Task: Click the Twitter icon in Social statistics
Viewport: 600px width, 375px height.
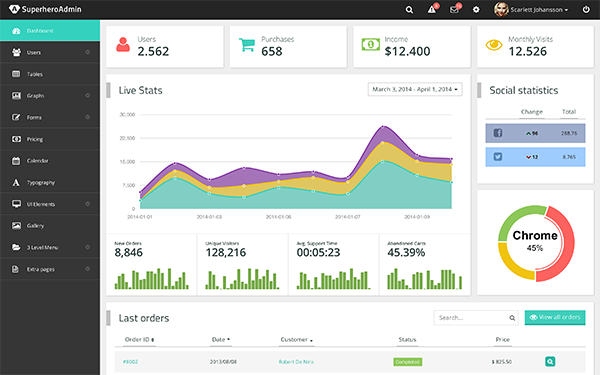Action: pos(497,157)
